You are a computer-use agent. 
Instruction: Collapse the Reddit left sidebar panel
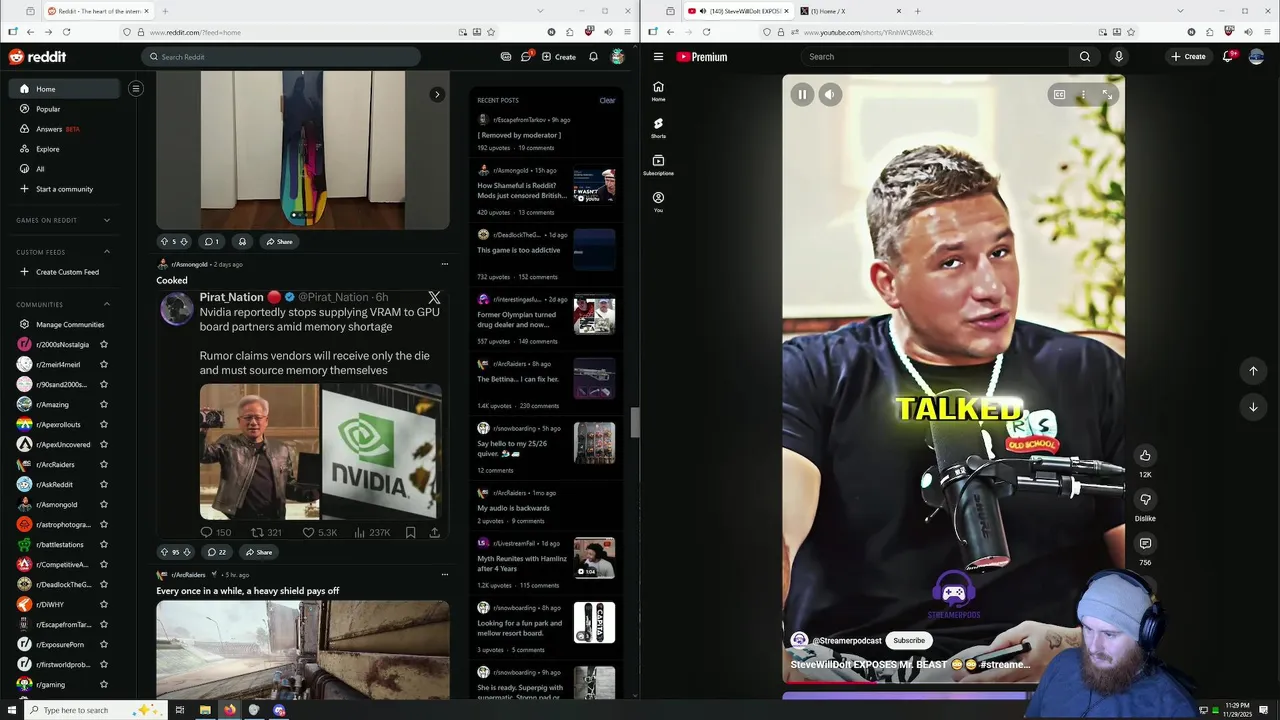point(136,89)
